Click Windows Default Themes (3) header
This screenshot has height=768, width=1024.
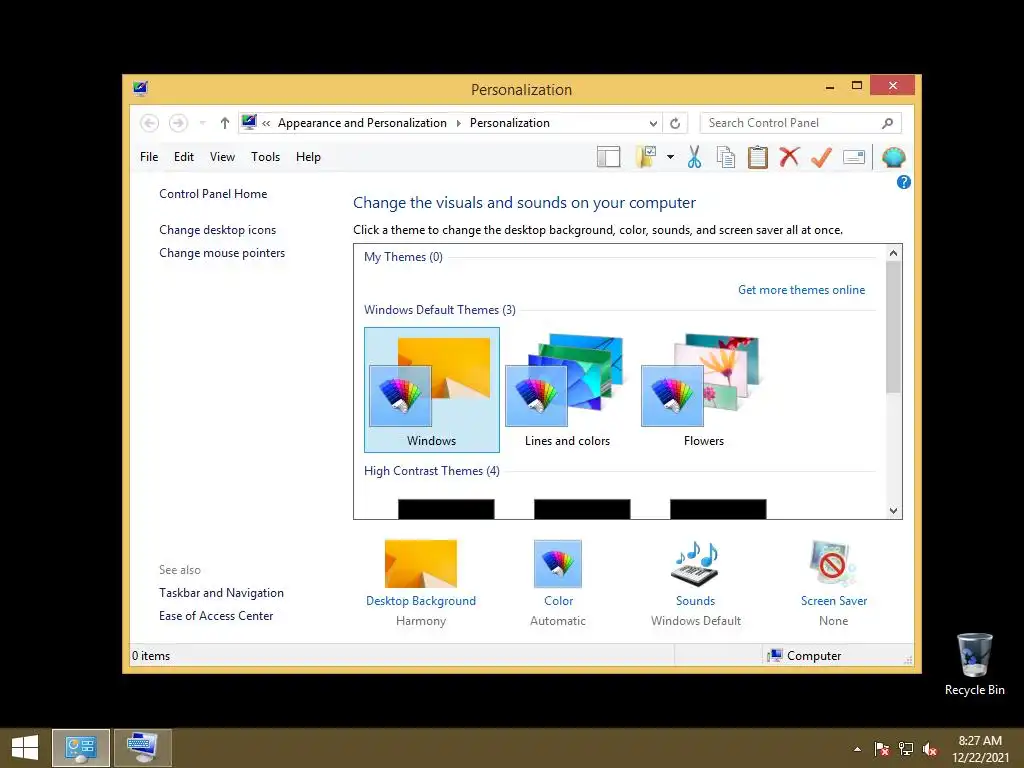click(x=440, y=310)
